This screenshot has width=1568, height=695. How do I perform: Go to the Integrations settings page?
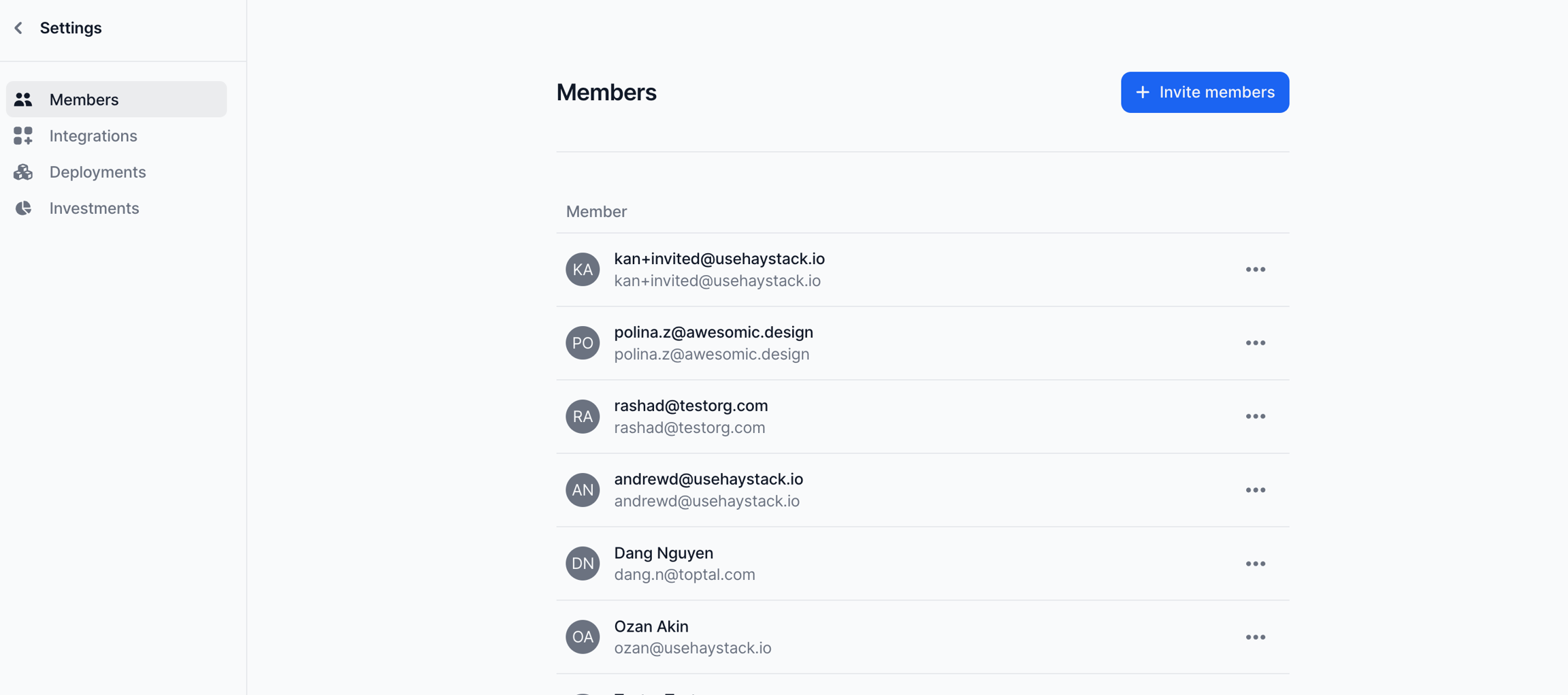point(93,136)
